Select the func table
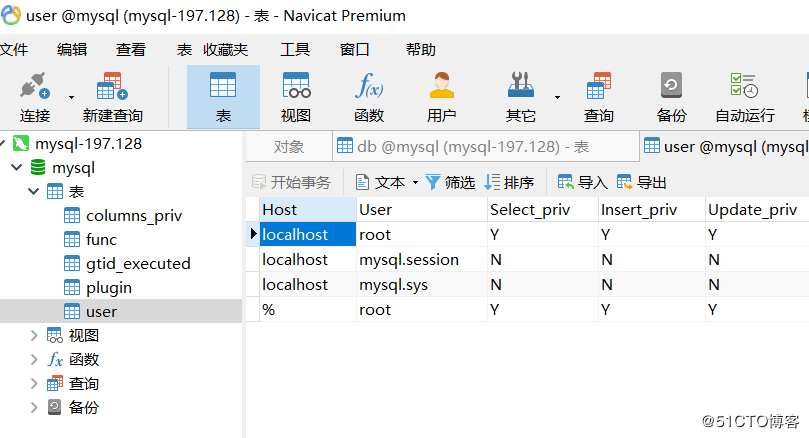 [x=101, y=239]
